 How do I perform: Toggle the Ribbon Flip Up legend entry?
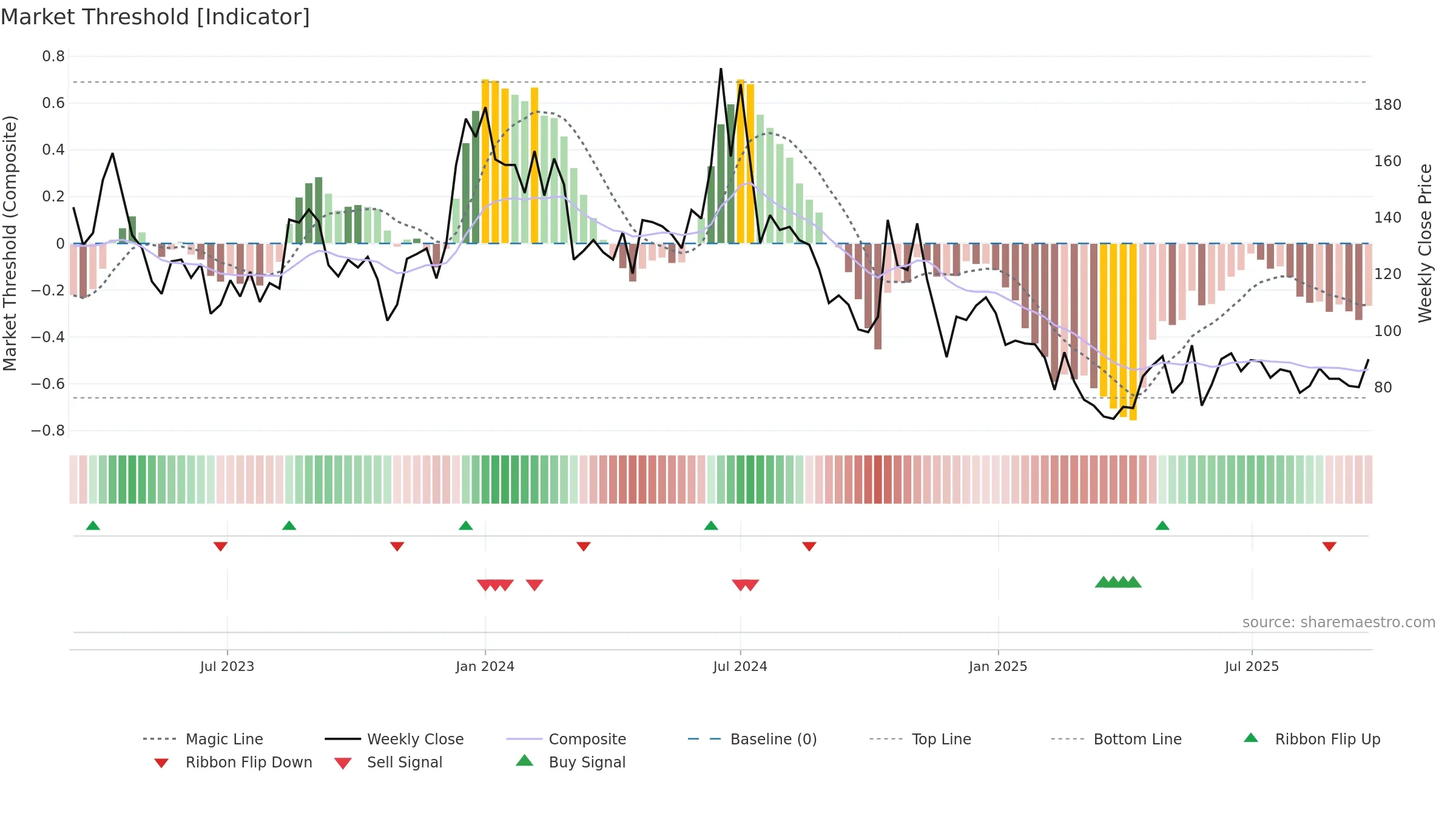tap(1312, 739)
